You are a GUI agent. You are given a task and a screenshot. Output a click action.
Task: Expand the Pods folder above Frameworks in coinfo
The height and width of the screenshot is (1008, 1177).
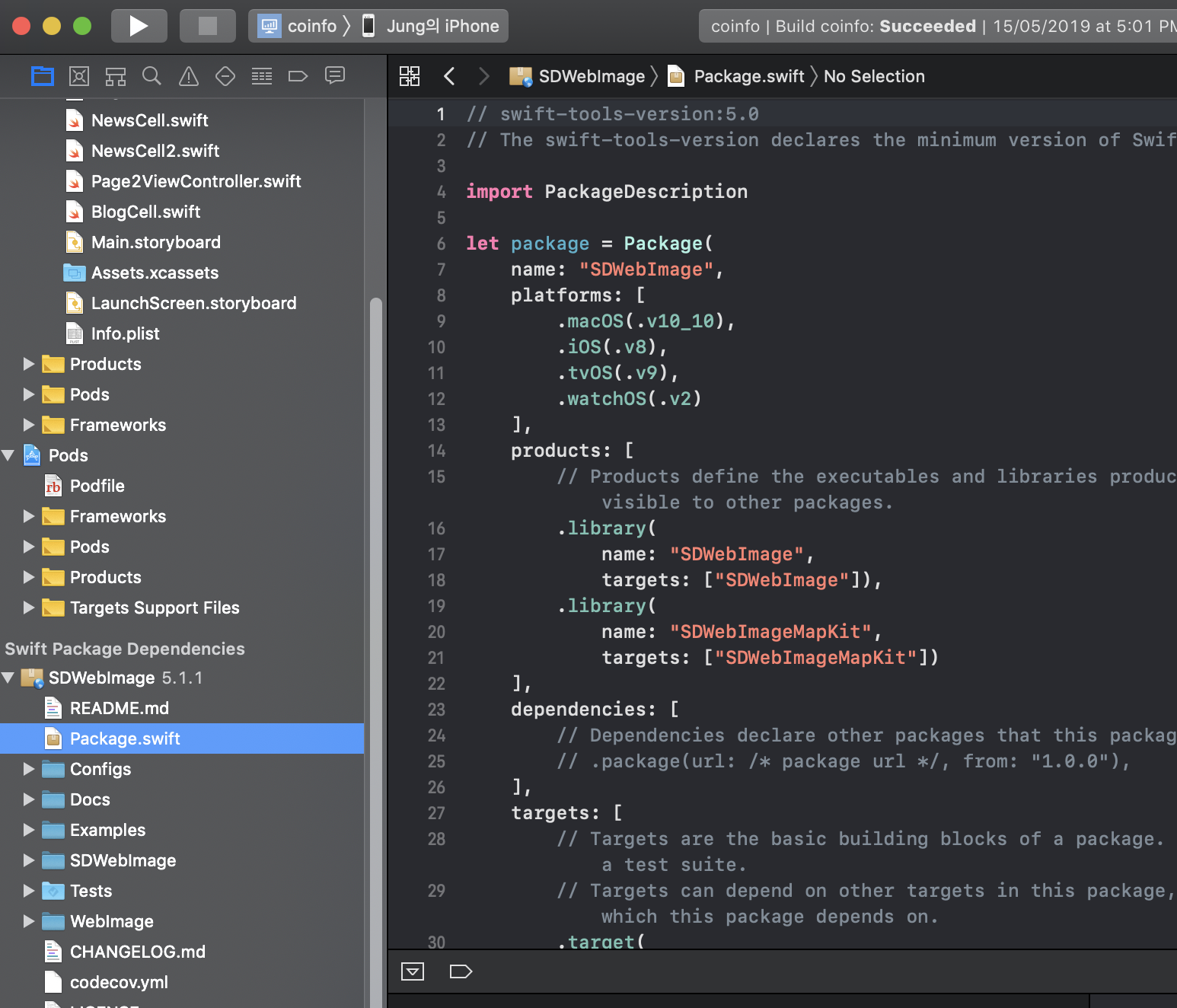point(29,394)
